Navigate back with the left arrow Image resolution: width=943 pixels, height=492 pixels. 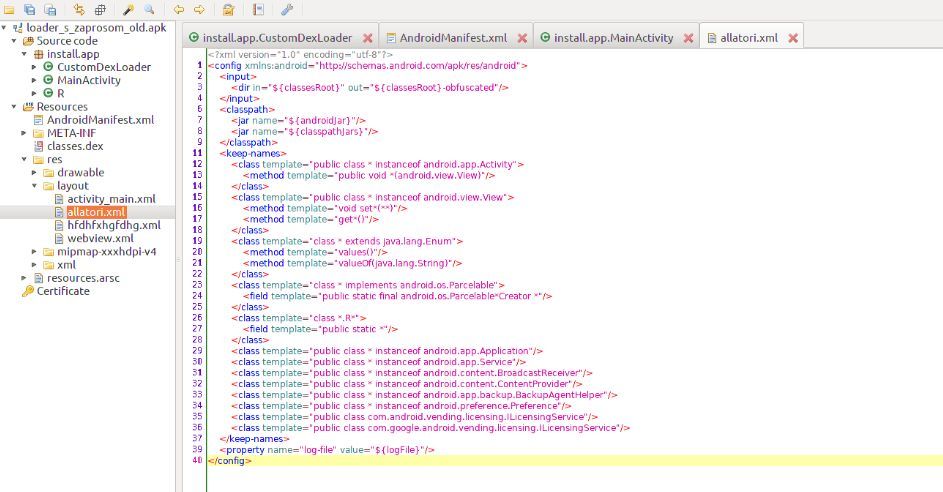[179, 9]
